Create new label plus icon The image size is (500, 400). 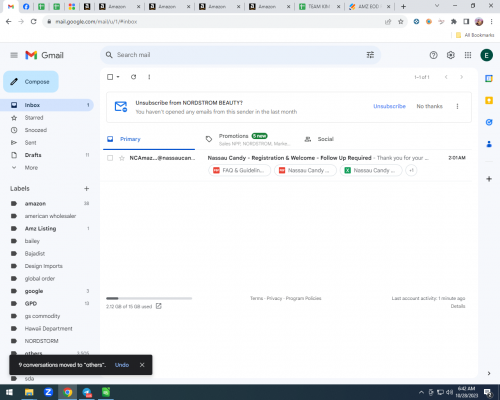pos(86,189)
